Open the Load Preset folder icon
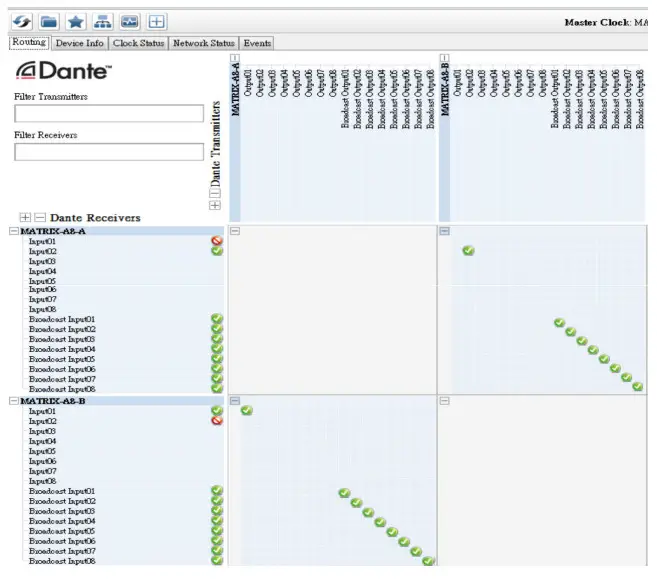 coord(49,22)
